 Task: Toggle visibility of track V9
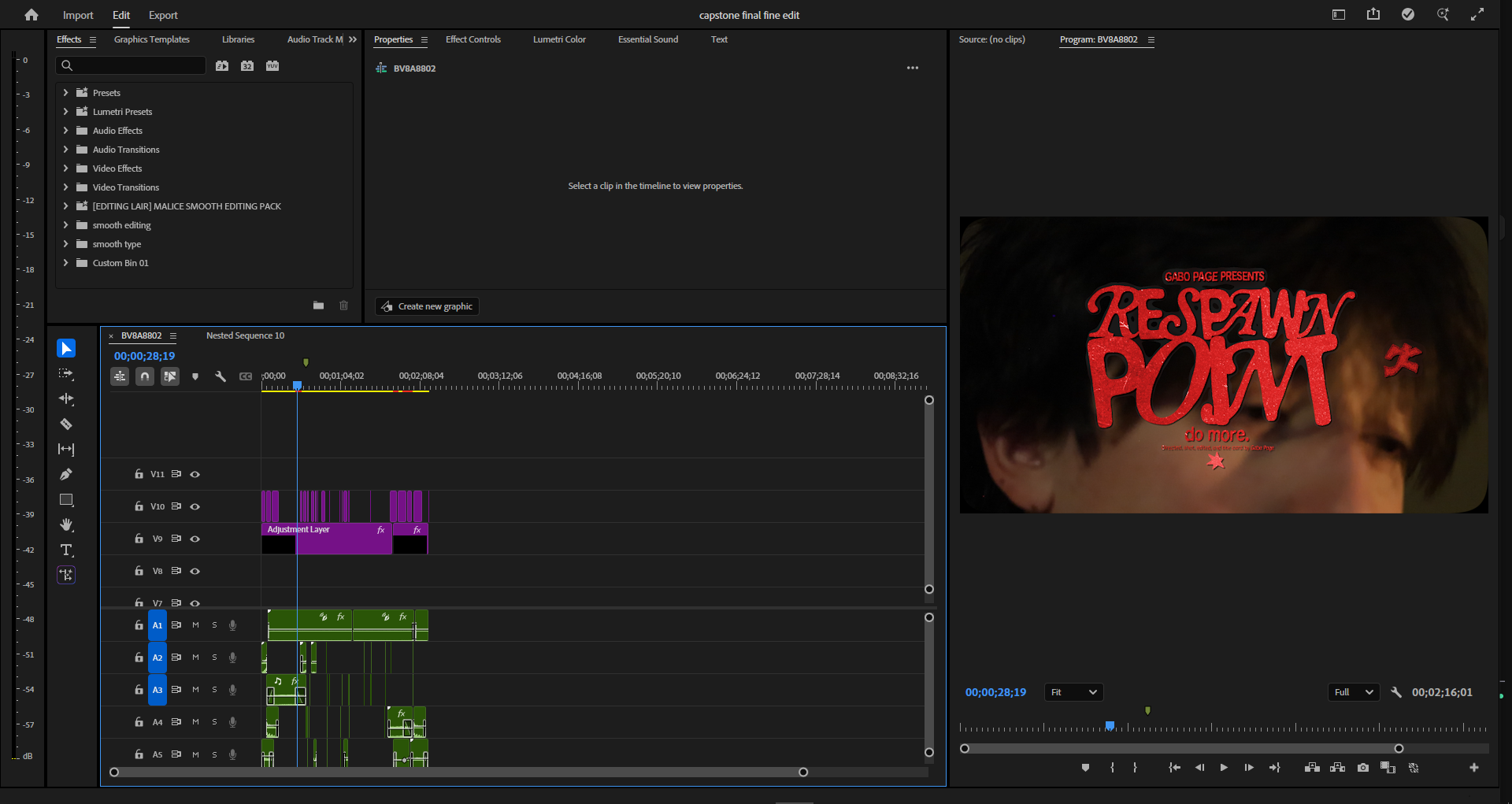tap(195, 539)
